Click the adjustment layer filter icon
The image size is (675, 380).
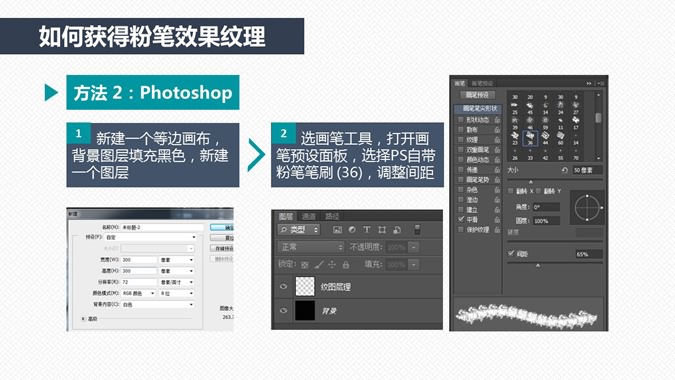(x=352, y=230)
